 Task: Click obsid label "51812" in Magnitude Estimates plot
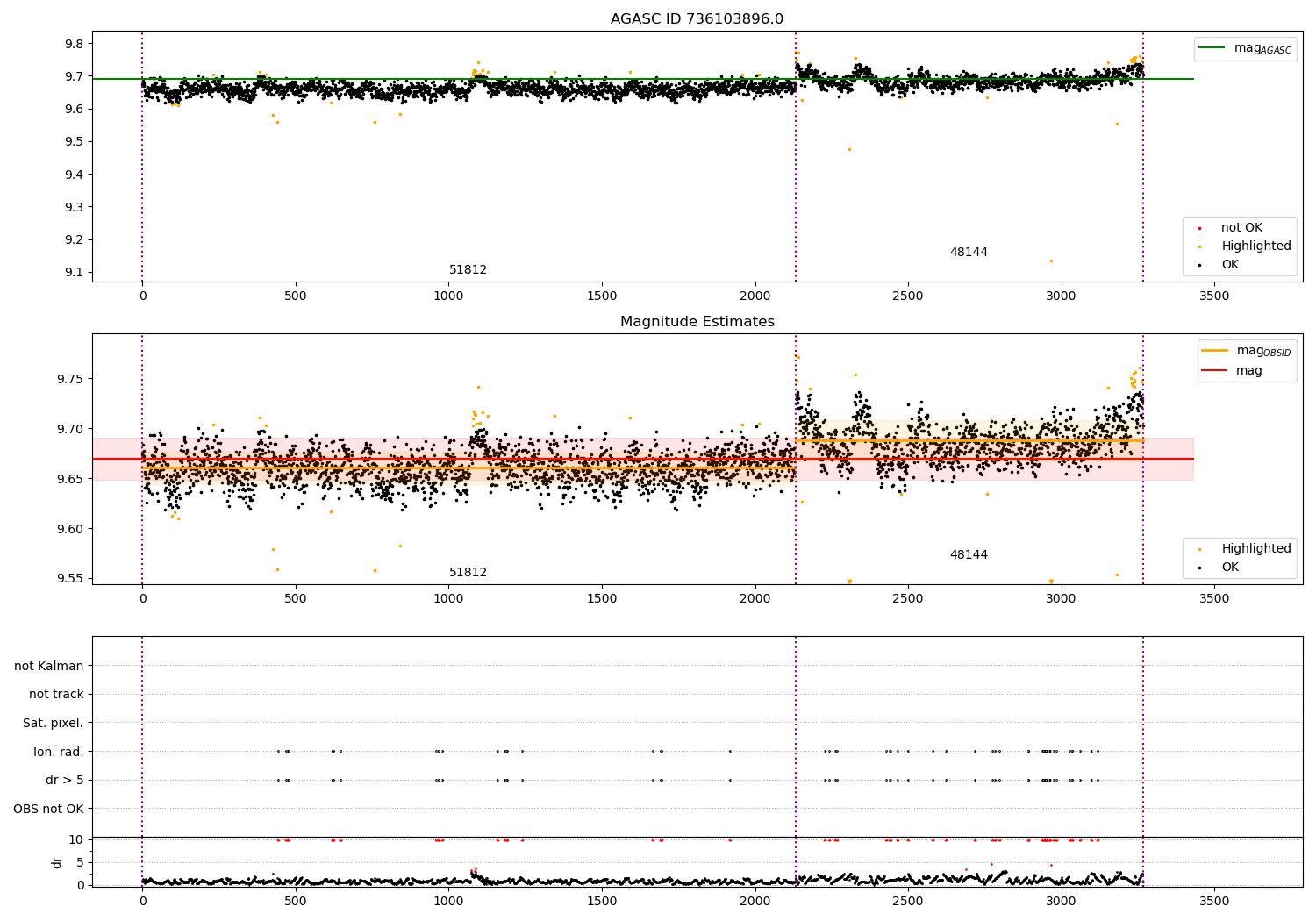click(x=468, y=573)
